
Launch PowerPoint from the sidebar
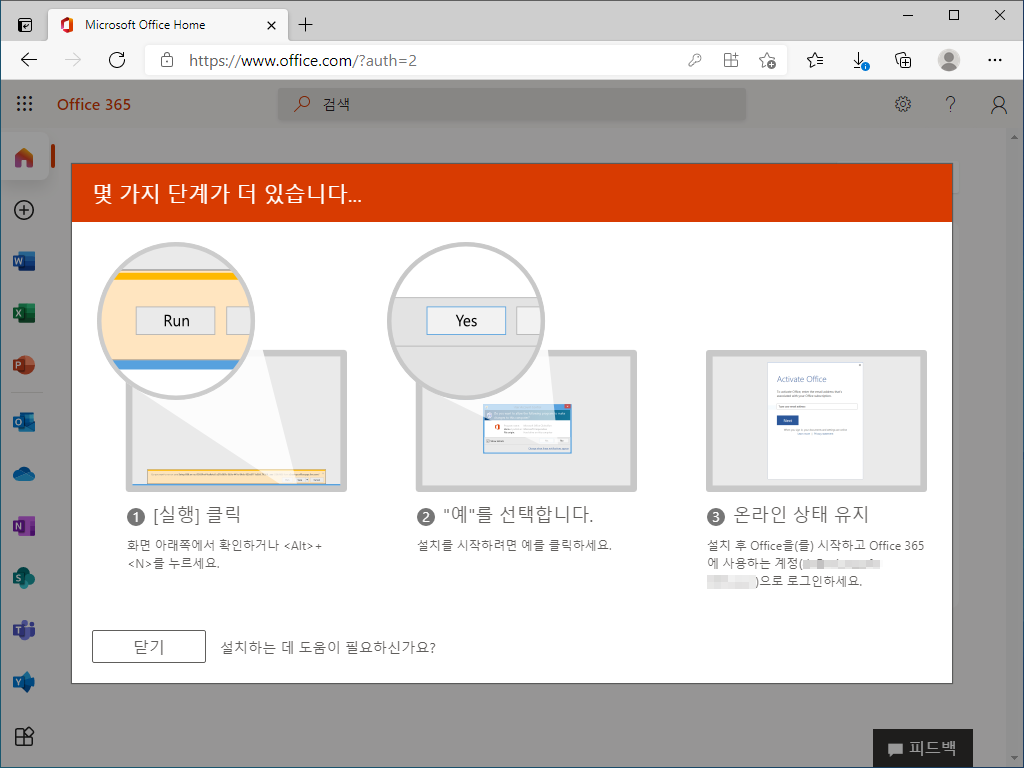tap(24, 365)
